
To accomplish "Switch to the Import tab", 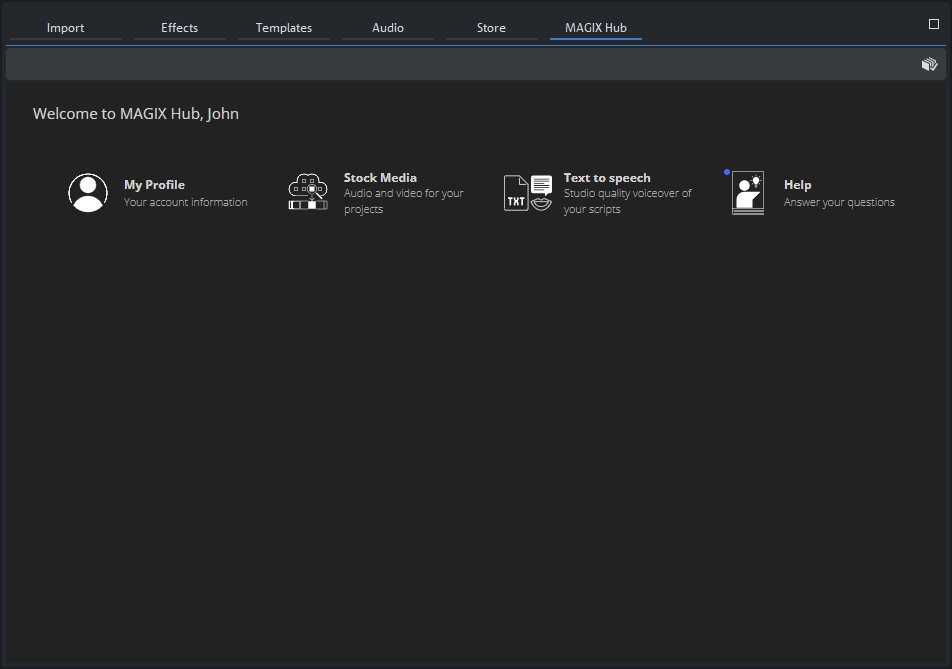I will [66, 28].
